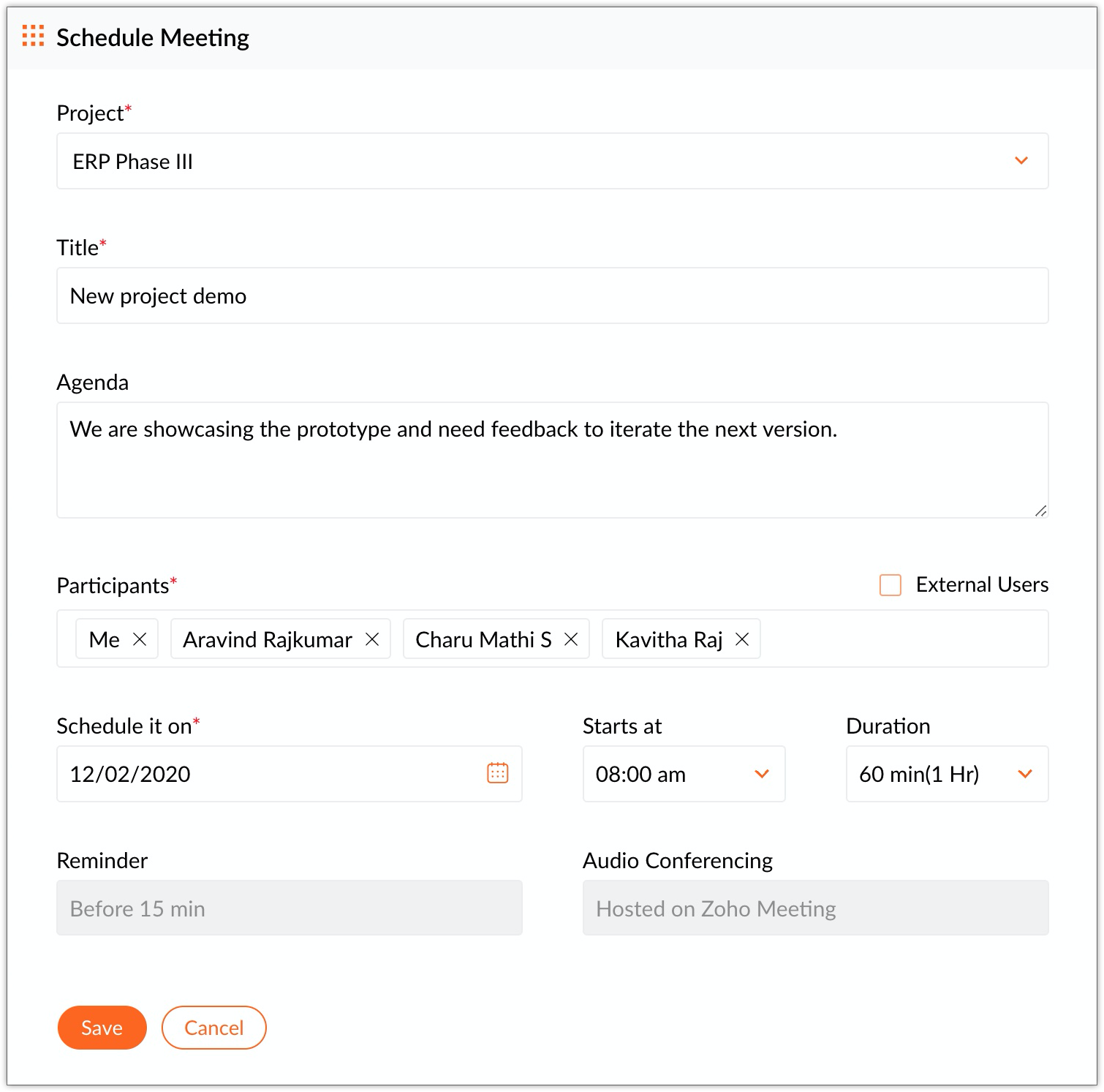Click the Reminder field showing Before 15 min
1104x1092 pixels.
tap(289, 908)
